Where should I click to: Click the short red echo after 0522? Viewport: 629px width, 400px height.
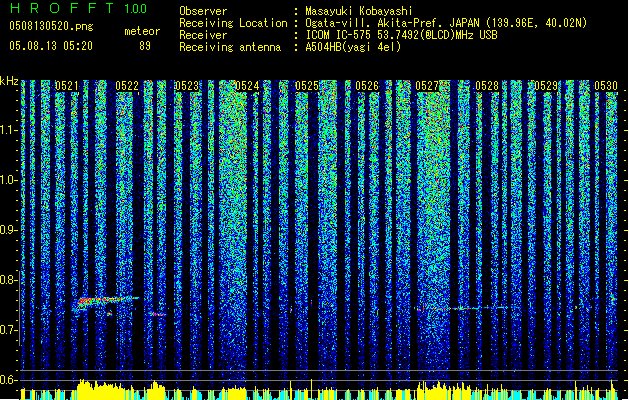156,314
